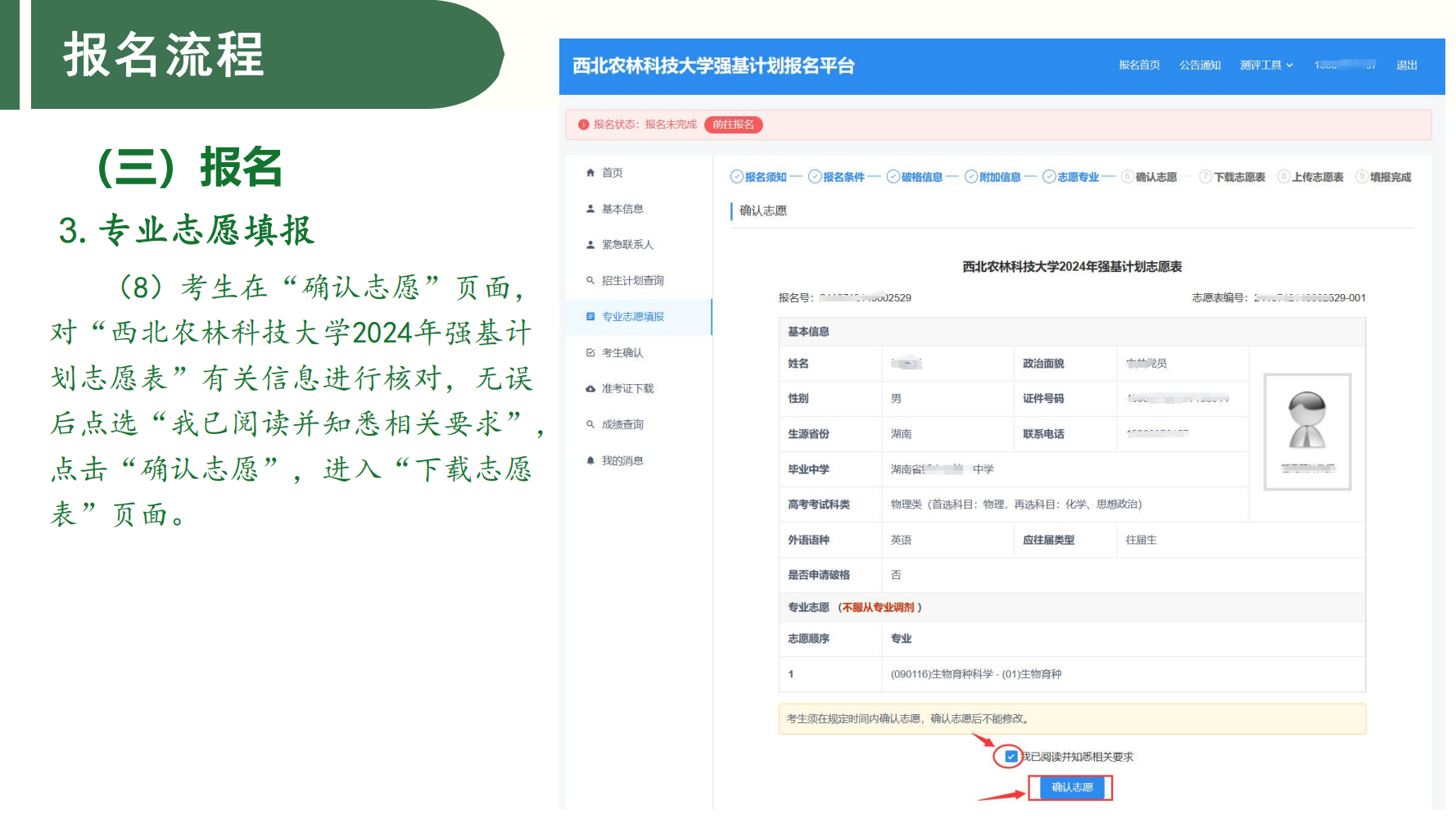Click the red 前往报名 button
This screenshot has height=819, width=1456.
click(x=733, y=124)
